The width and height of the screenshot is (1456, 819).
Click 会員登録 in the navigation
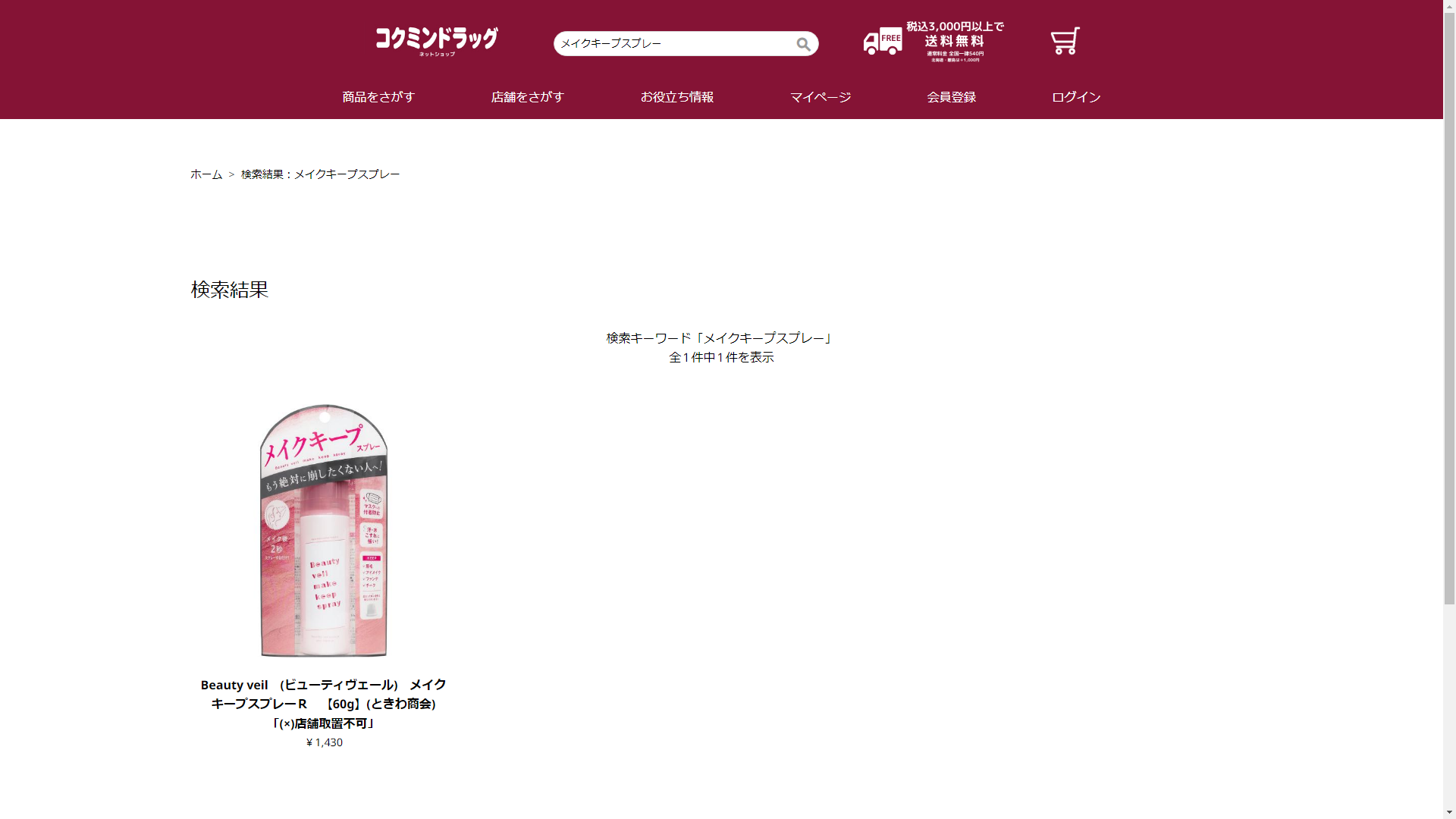pyautogui.click(x=951, y=97)
